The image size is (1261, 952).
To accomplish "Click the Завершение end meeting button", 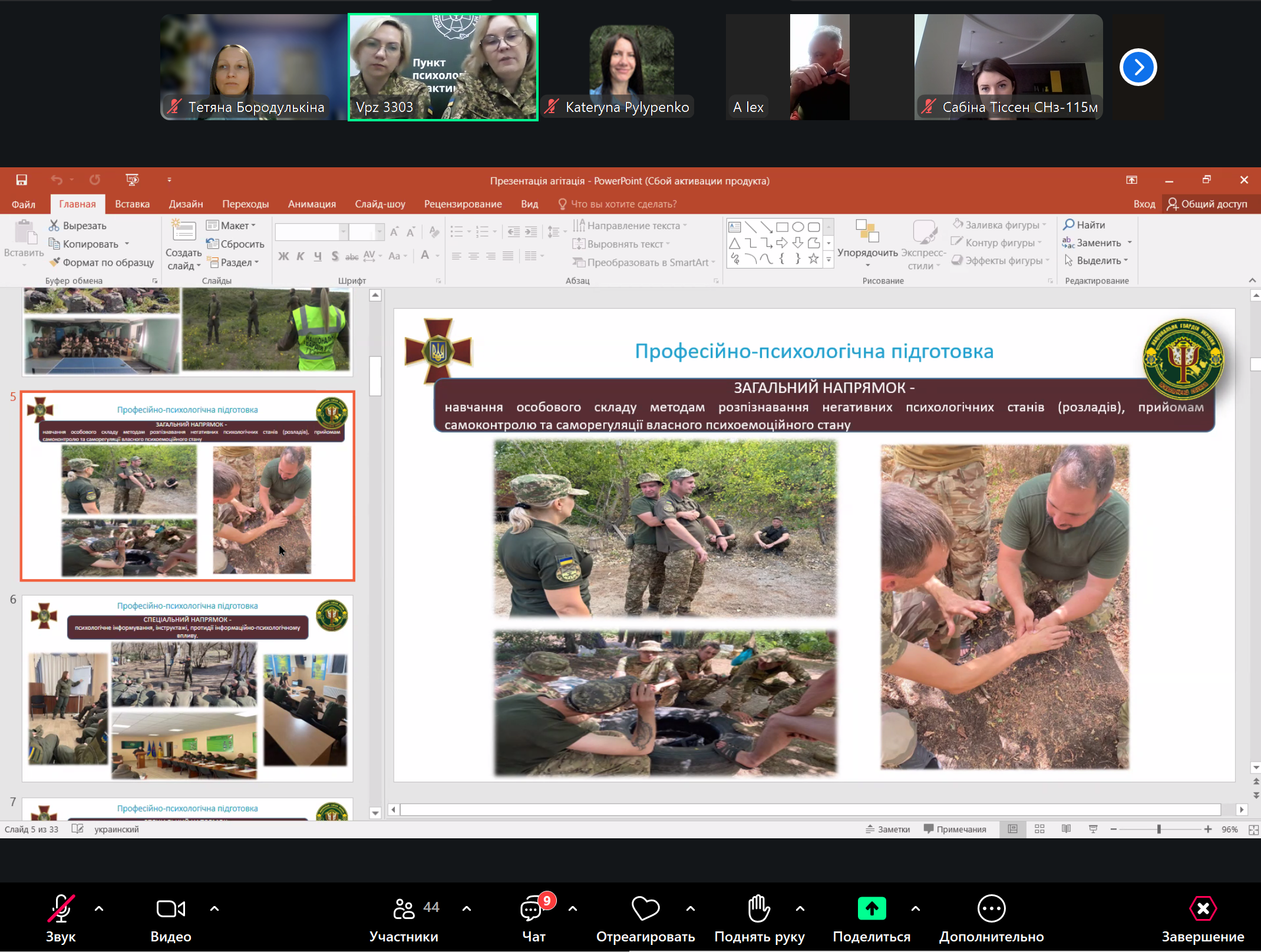I will [1202, 910].
